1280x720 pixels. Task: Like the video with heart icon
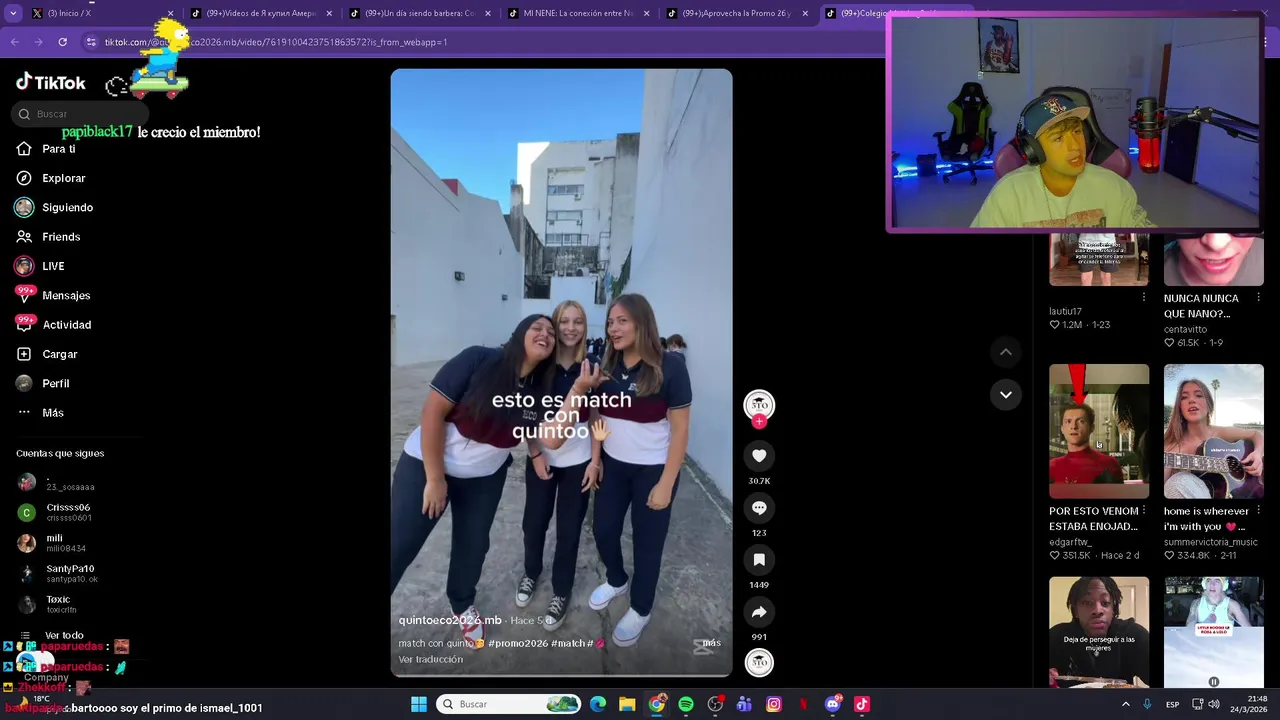[759, 456]
